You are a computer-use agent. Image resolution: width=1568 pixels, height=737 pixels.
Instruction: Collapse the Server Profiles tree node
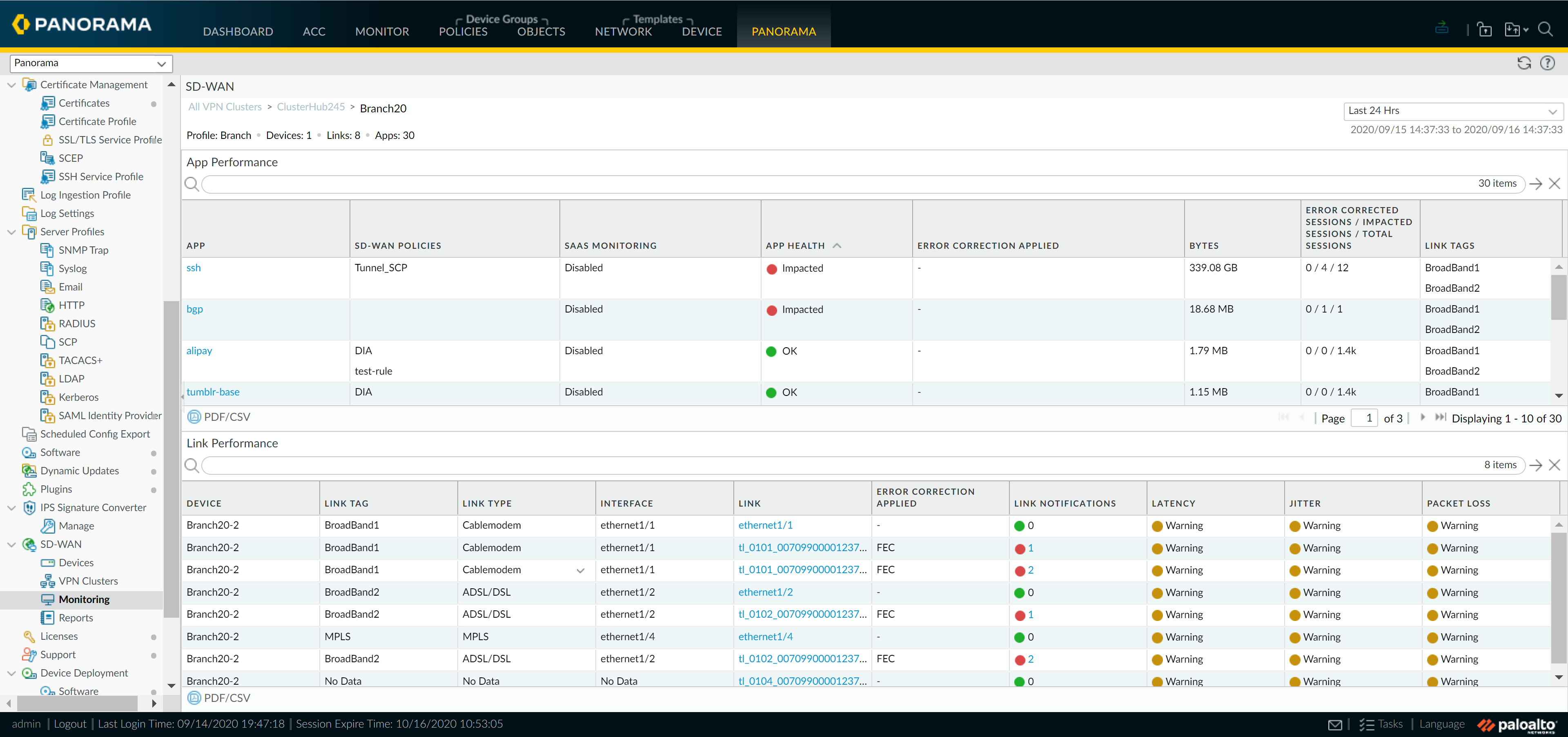11,232
